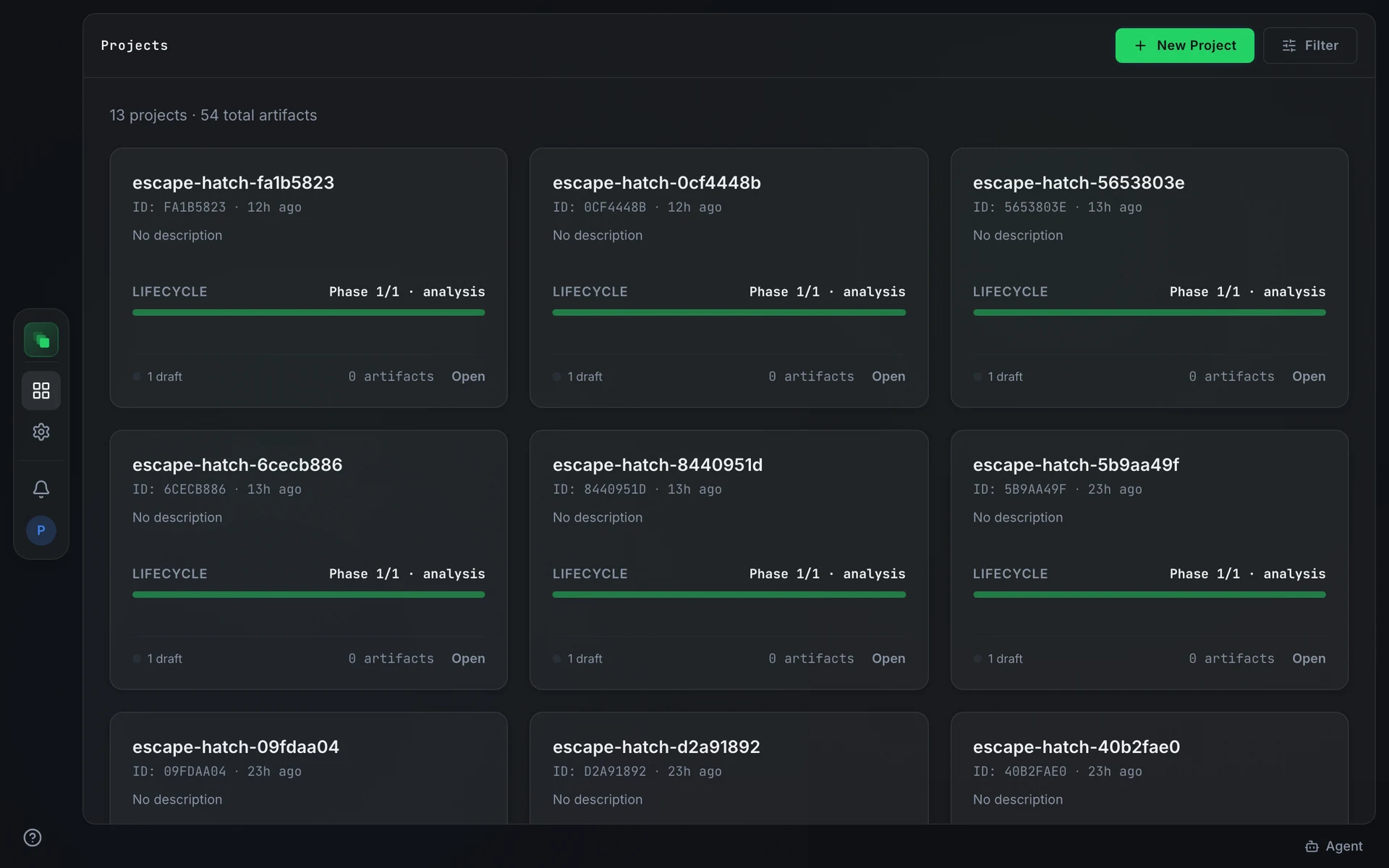Screen dimensions: 1389x868
Task: Select escape-hatch-6cecb886 project title
Action: [x=237, y=464]
